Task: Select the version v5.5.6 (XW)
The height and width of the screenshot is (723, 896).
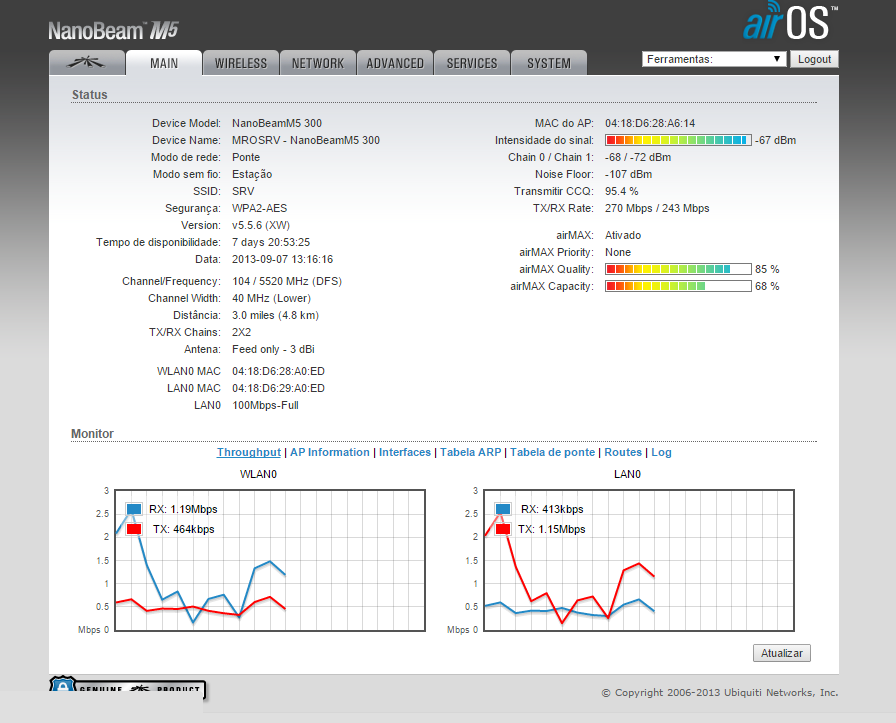Action: pyautogui.click(x=261, y=225)
